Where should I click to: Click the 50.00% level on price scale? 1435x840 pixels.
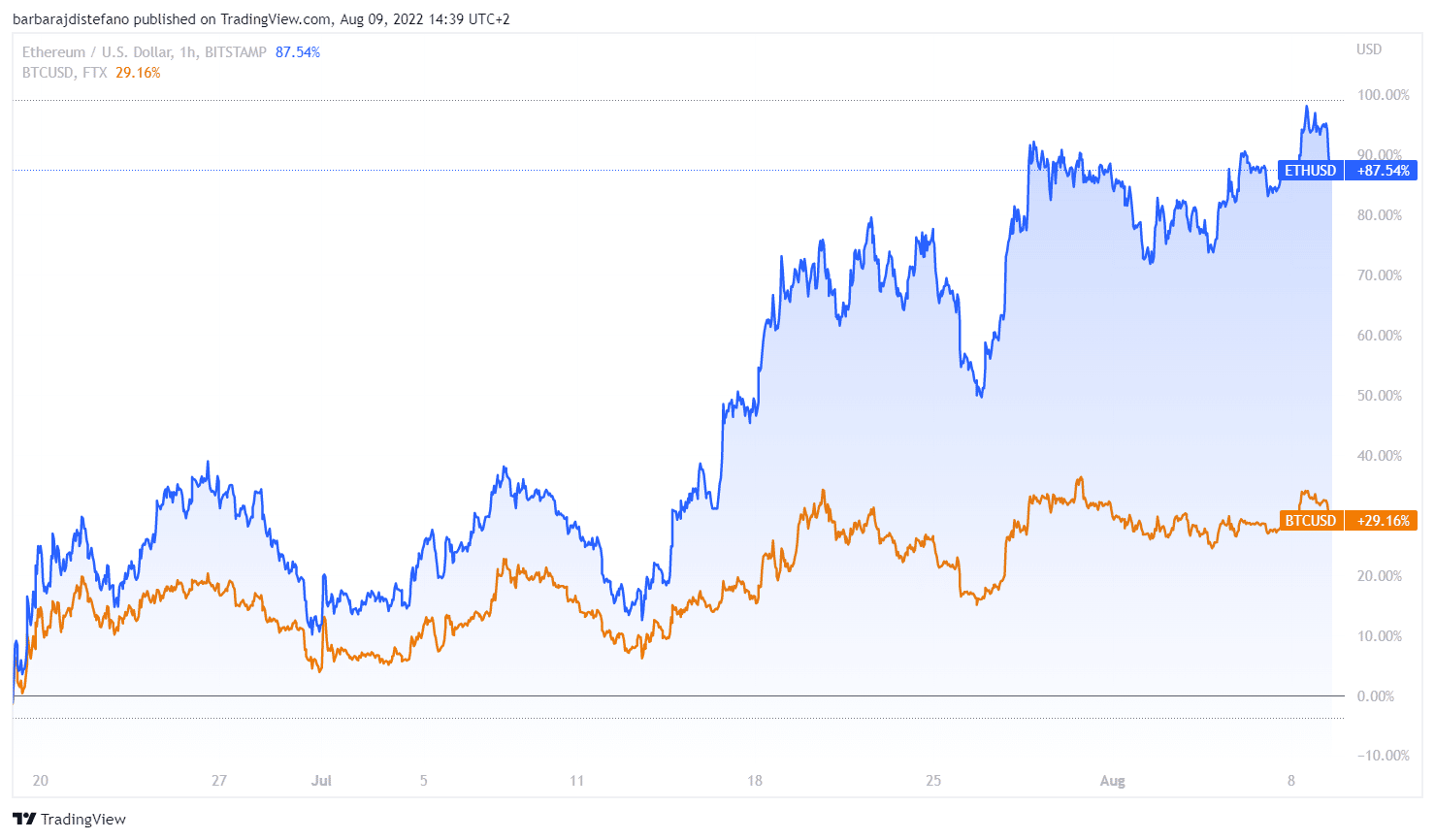[x=1380, y=396]
